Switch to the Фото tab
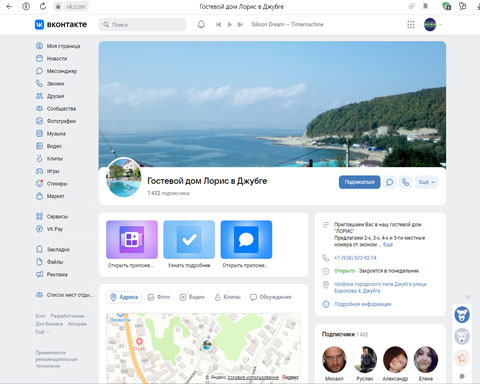This screenshot has height=384, width=480. point(159,297)
